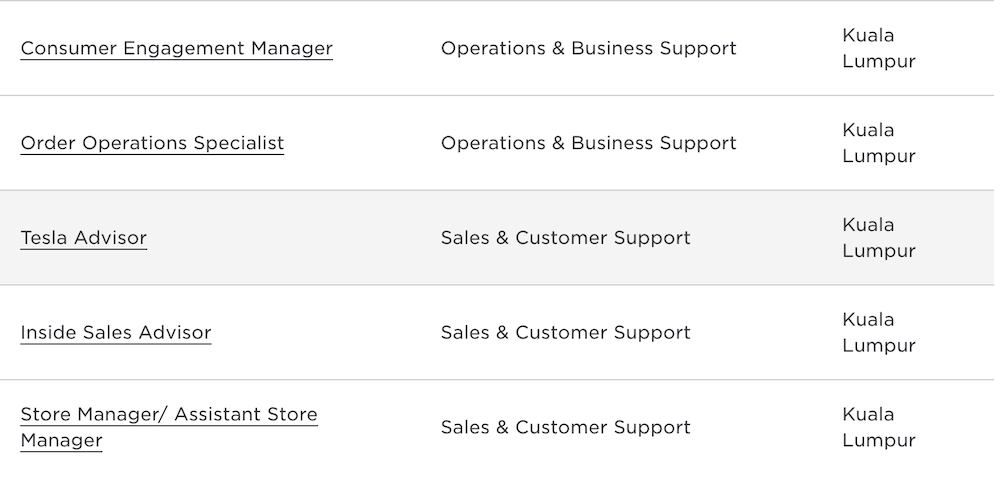The image size is (1000, 479).
Task: Open the Consumer Engagement Manager job link
Action: [x=176, y=48]
